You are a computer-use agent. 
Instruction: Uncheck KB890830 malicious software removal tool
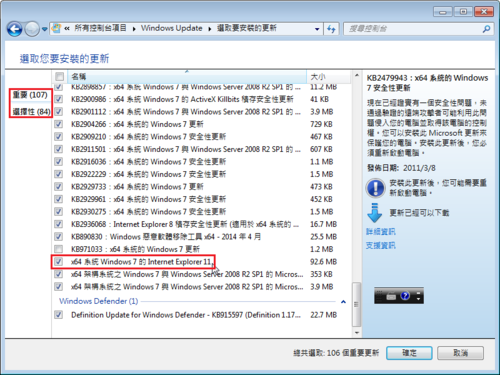(x=59, y=237)
